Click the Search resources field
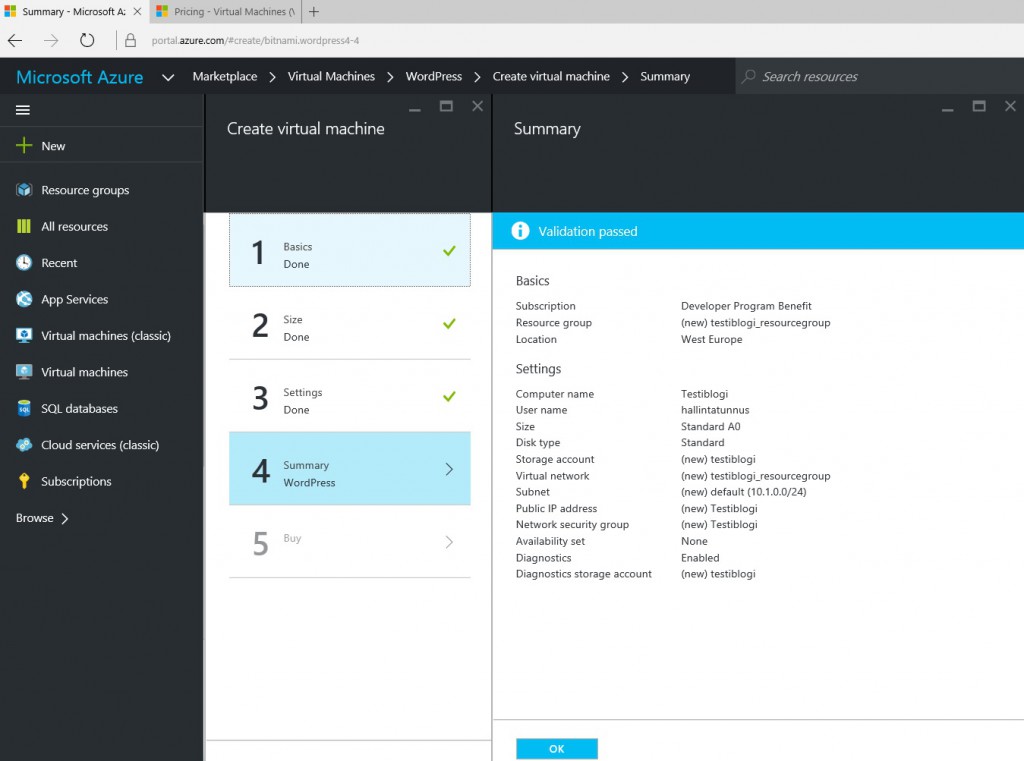Screen dimensions: 1024x761 tap(879, 76)
